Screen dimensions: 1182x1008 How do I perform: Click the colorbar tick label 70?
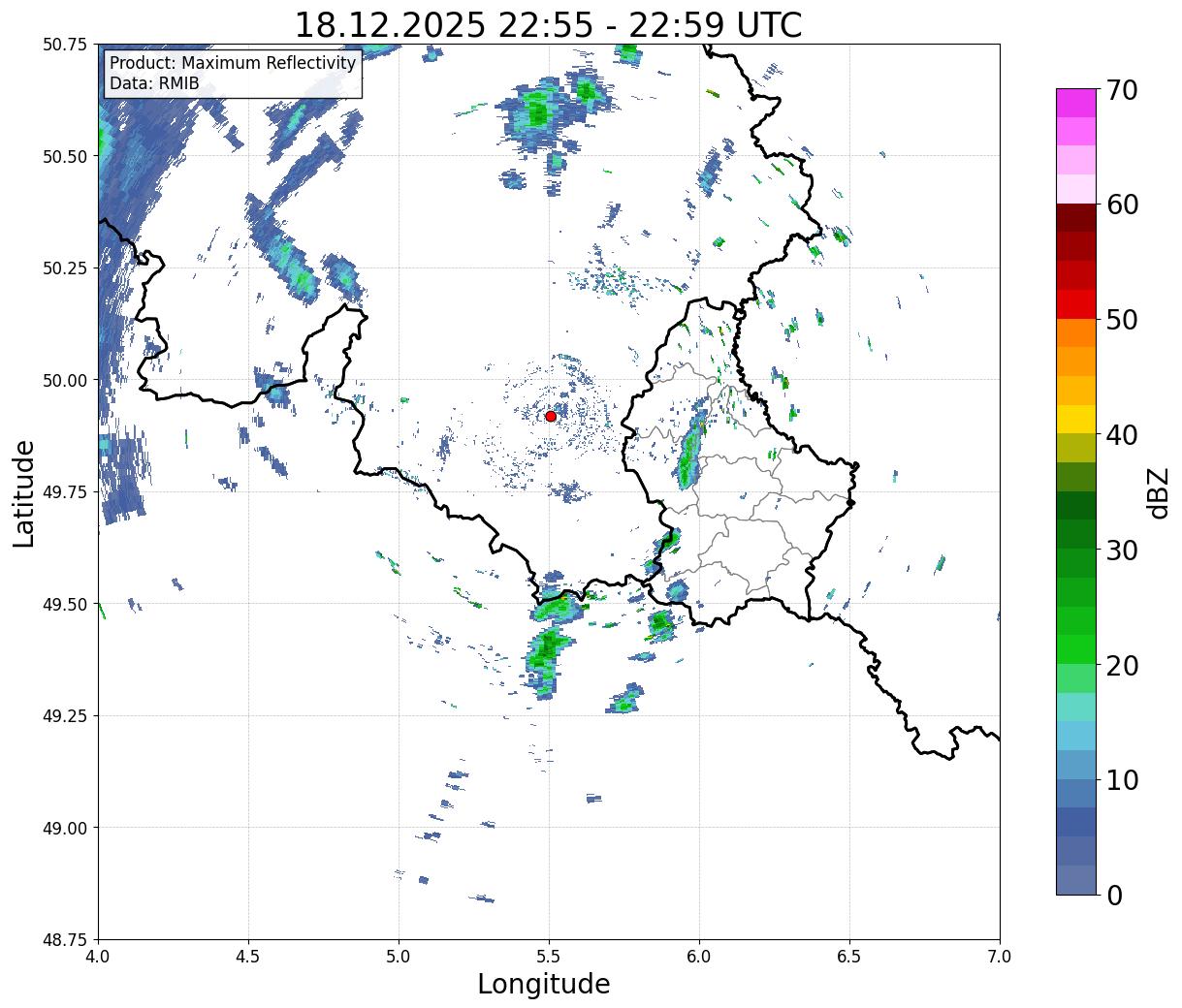pyautogui.click(x=1122, y=89)
